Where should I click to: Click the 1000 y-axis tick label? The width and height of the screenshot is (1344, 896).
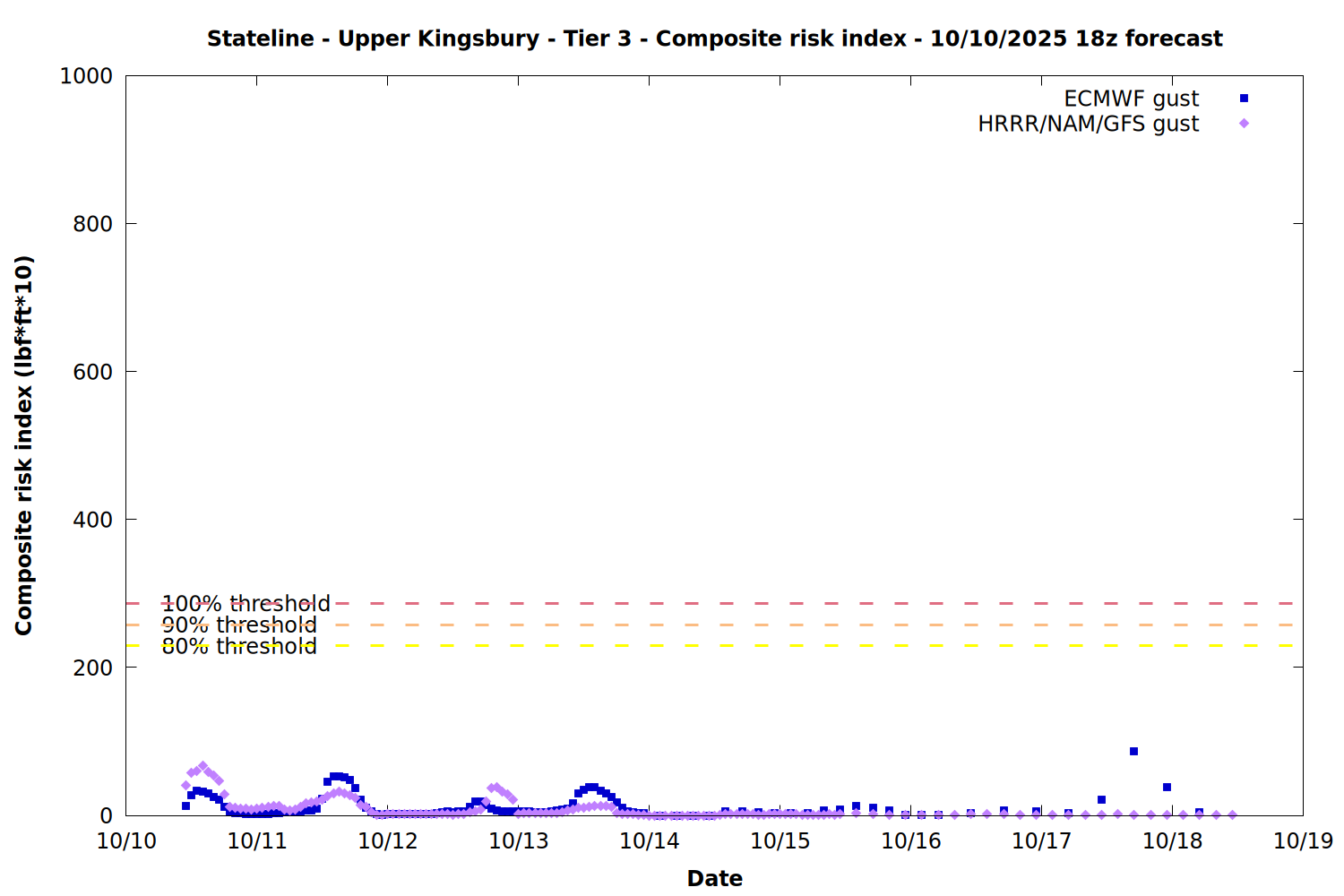point(86,76)
